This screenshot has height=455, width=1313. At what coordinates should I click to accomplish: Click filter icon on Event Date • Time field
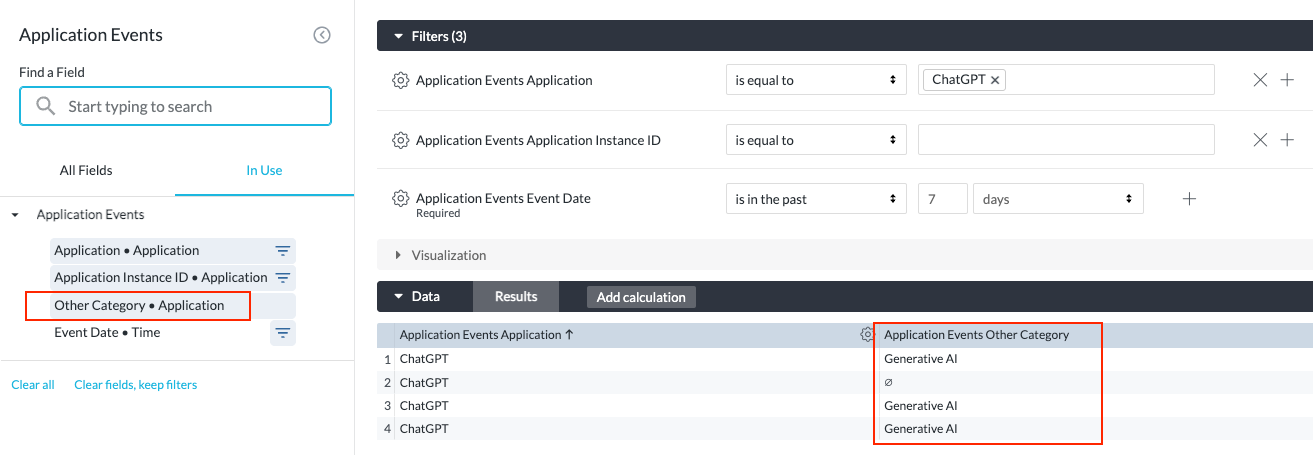[x=283, y=333]
